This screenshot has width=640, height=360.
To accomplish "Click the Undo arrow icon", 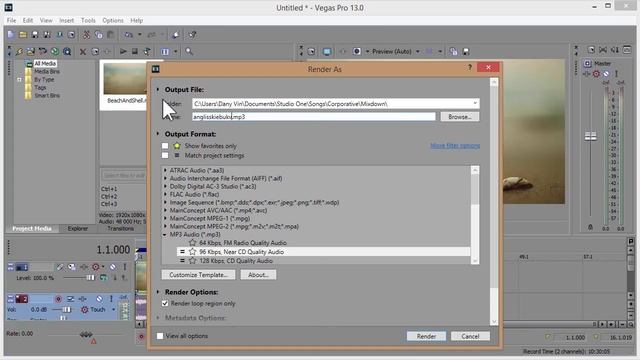I will pos(129,35).
